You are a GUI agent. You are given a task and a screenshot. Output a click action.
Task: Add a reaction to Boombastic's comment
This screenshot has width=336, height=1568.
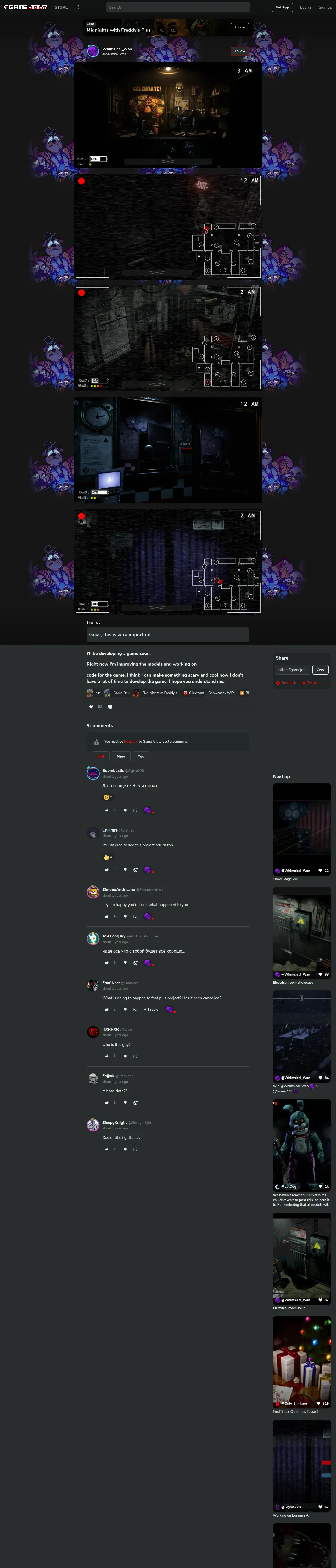click(135, 810)
